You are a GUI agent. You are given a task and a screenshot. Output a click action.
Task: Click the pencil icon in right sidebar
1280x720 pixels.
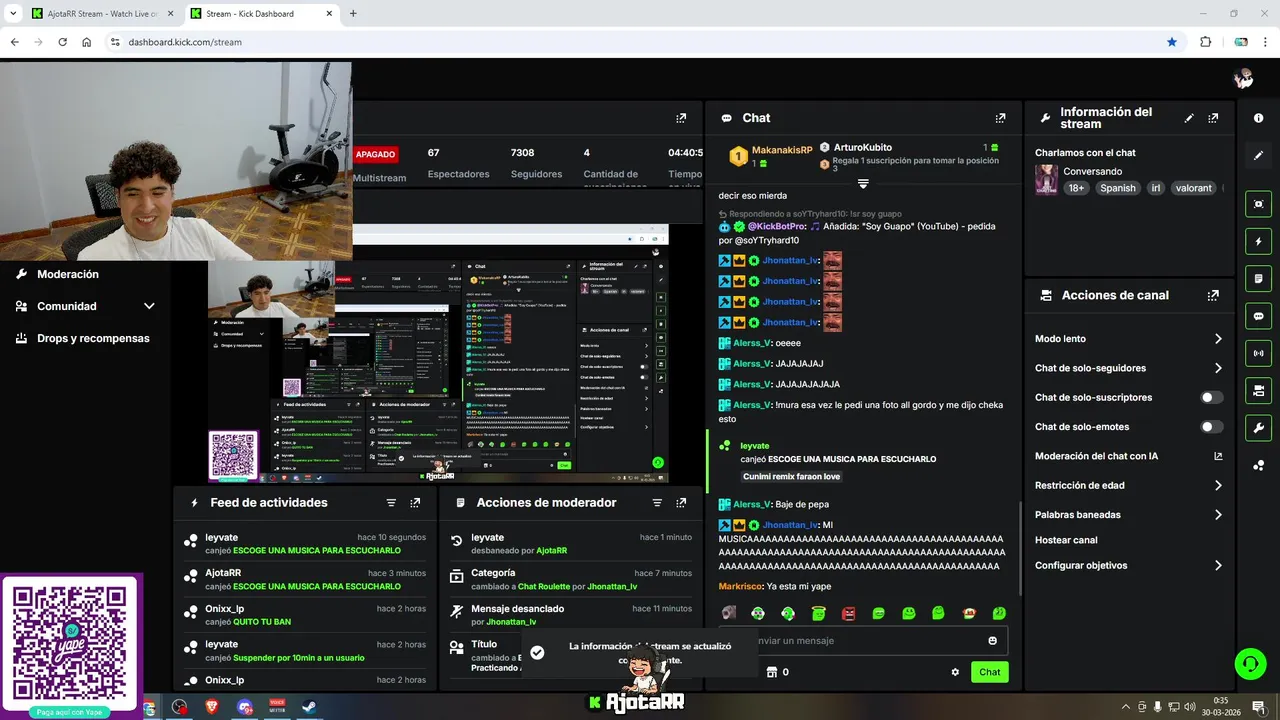[1258, 156]
